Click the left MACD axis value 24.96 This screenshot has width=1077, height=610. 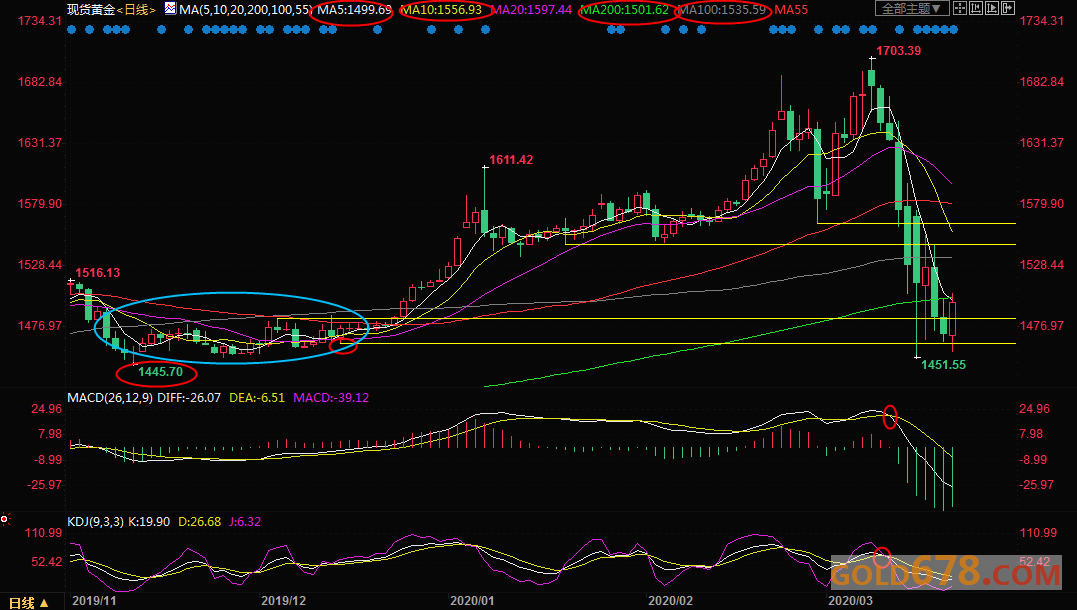pos(46,409)
